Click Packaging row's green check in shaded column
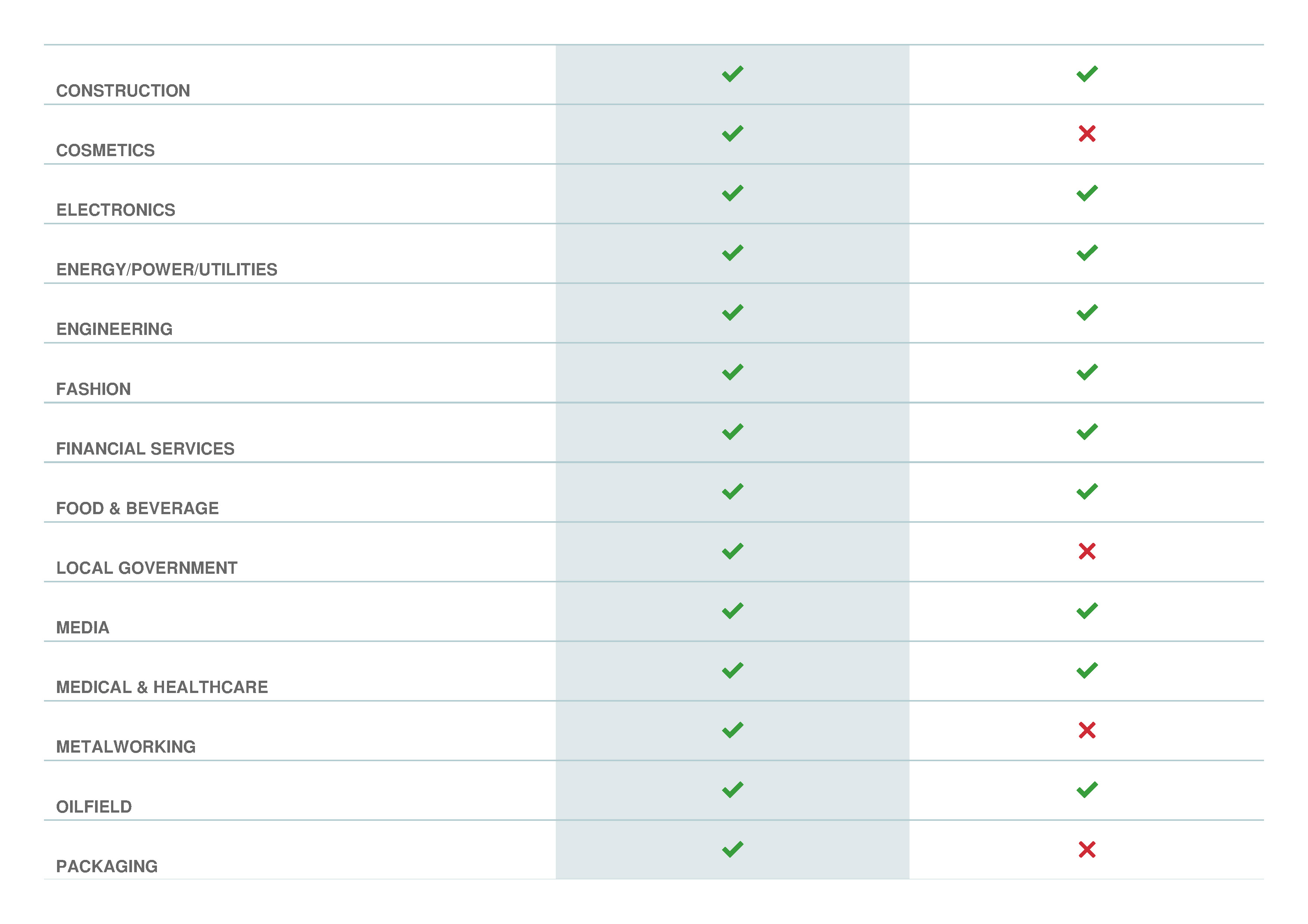 [x=732, y=849]
